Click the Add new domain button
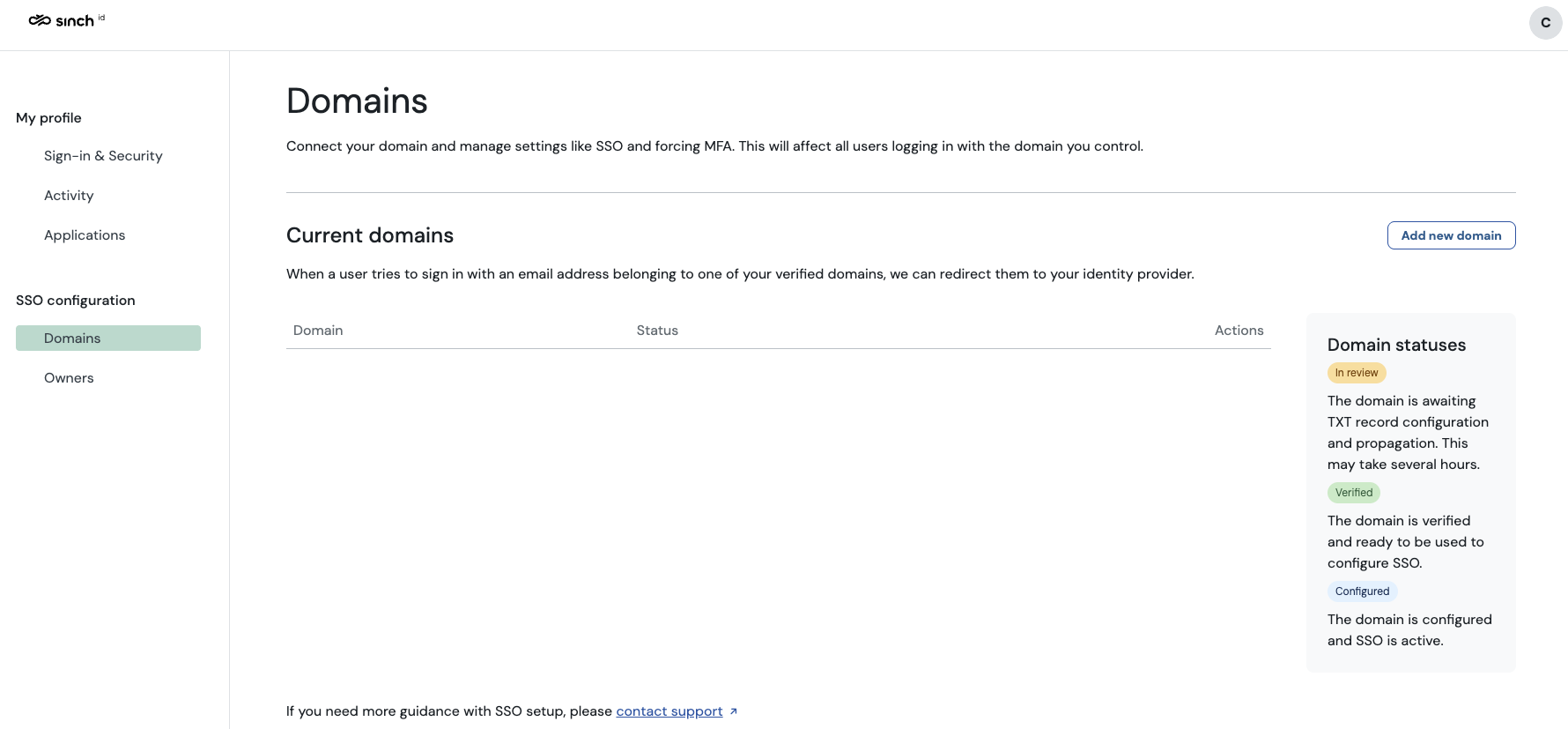 click(1451, 235)
